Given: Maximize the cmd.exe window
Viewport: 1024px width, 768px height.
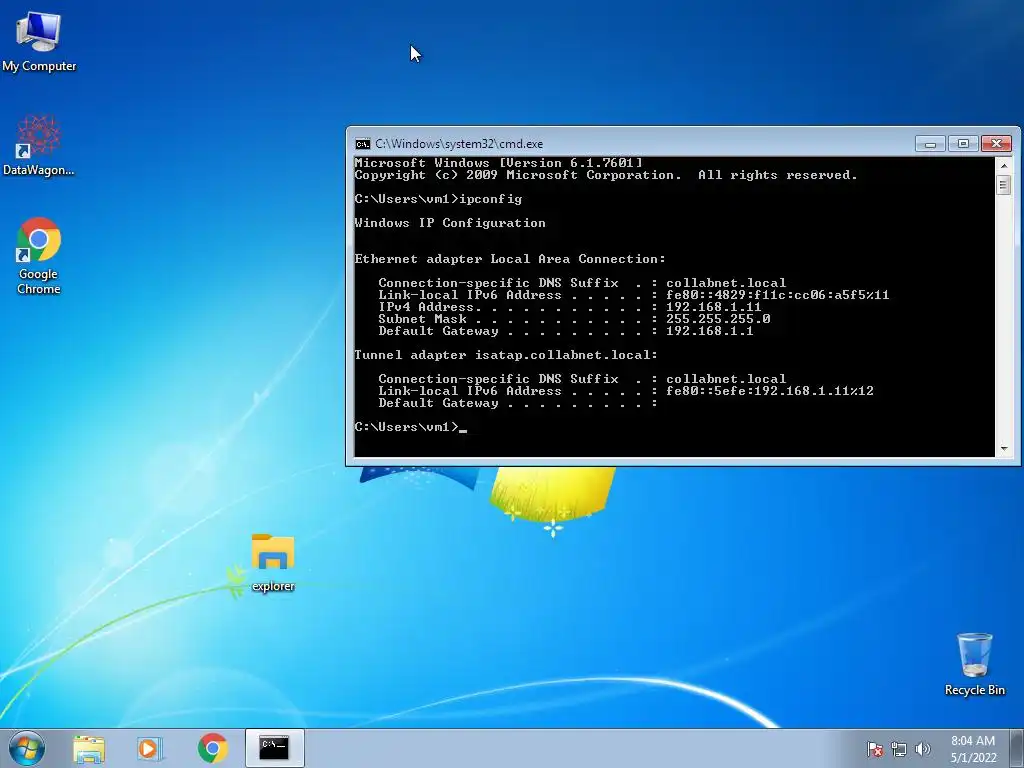Looking at the screenshot, I should (963, 144).
